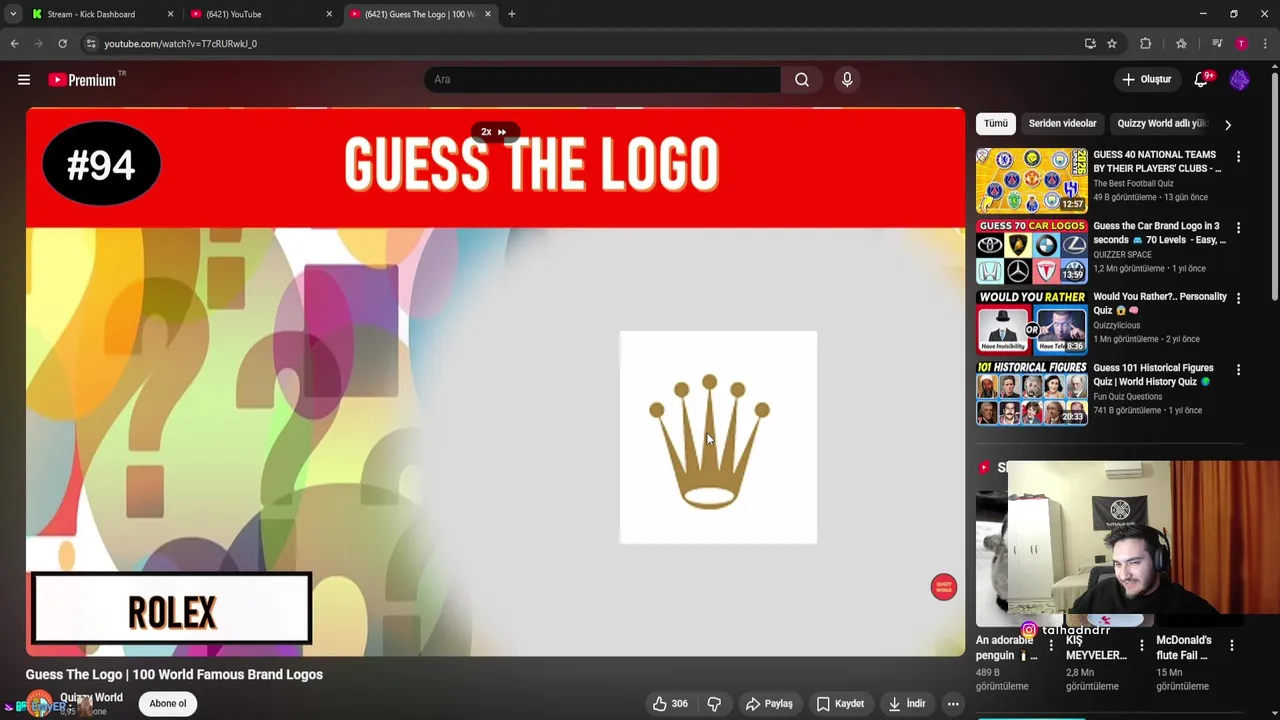
Task: Close the Guess The Logo tab
Action: pos(488,14)
